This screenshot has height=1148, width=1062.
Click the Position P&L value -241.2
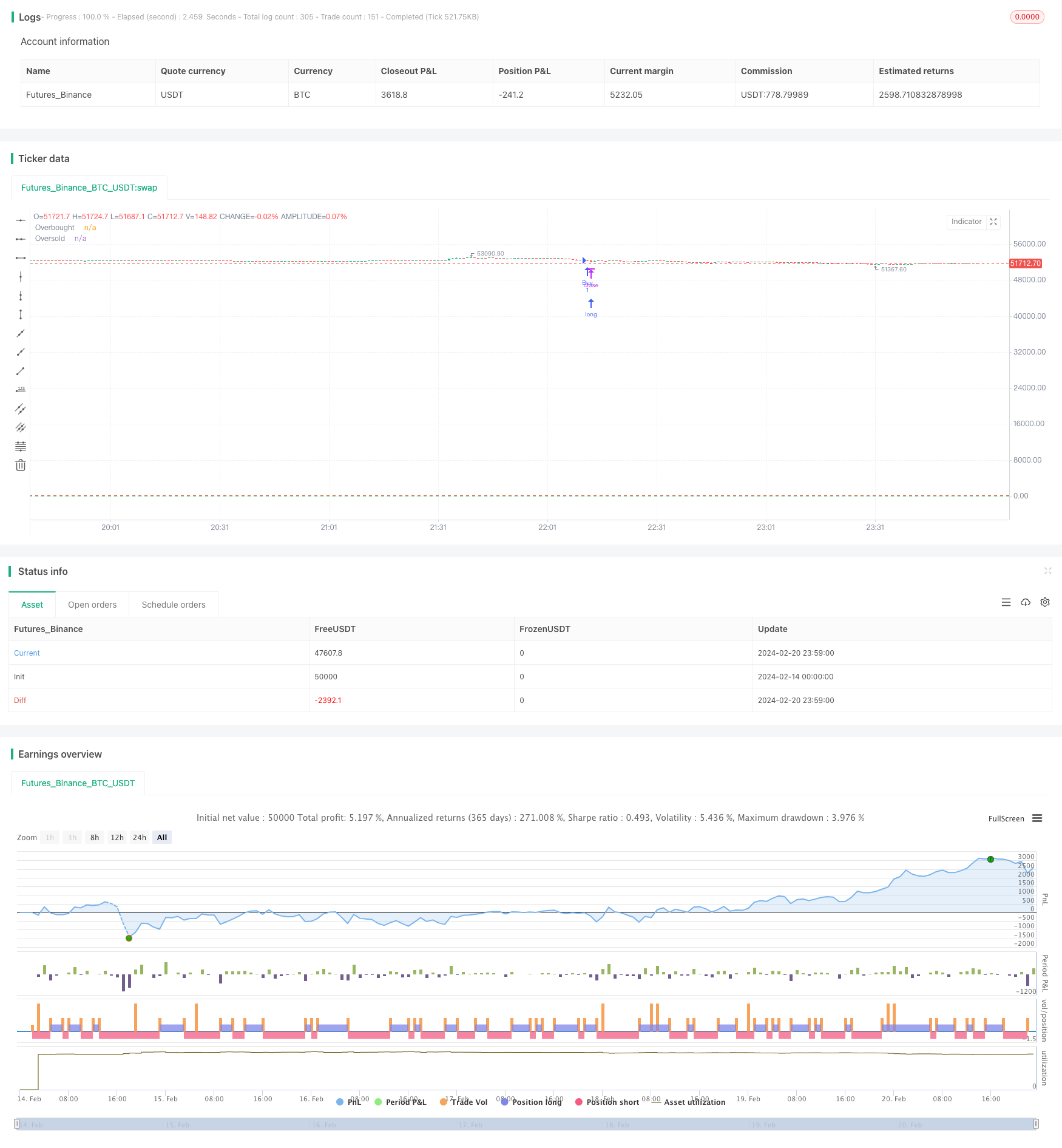(511, 95)
